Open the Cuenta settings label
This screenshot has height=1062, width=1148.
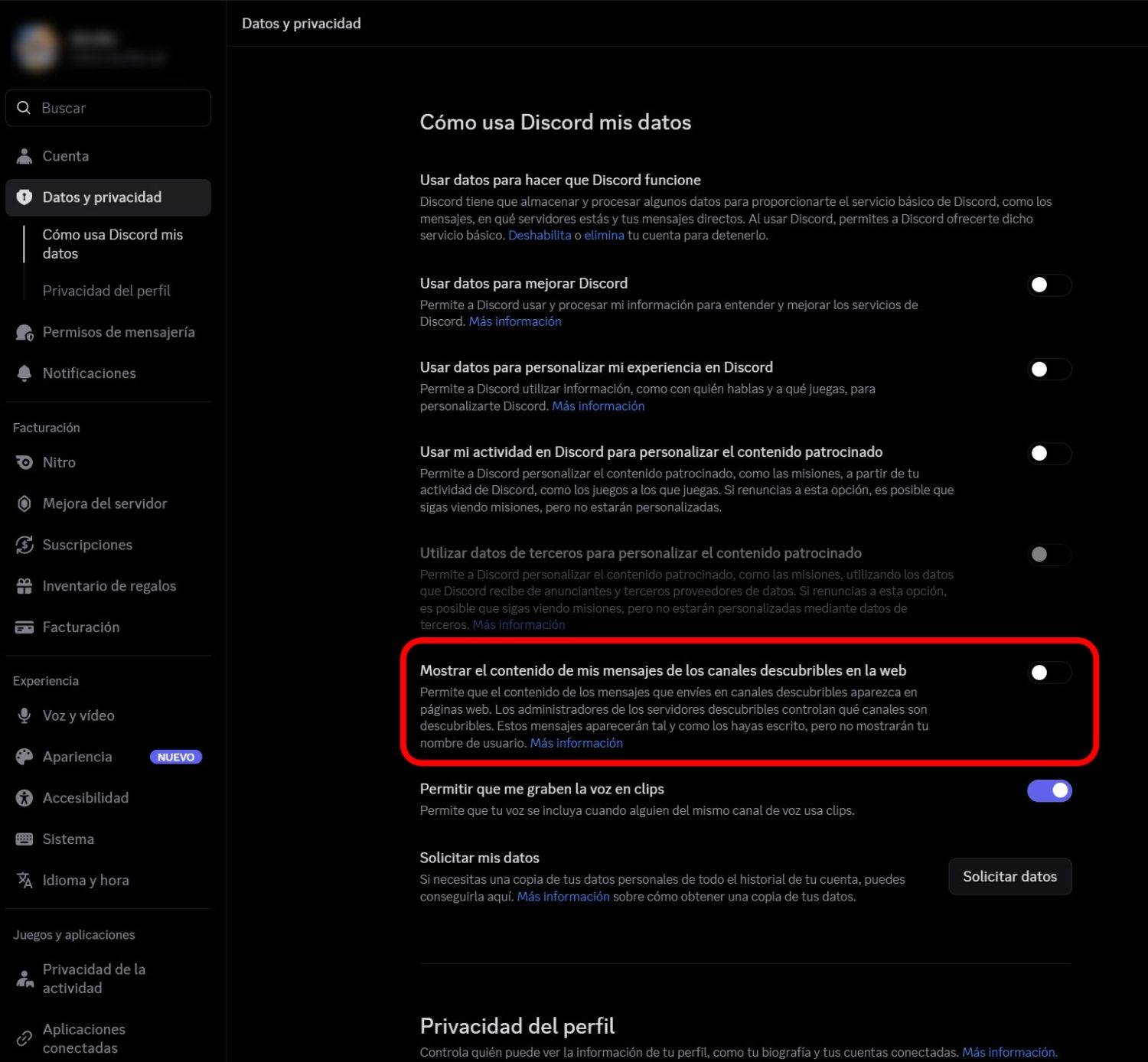coord(66,156)
